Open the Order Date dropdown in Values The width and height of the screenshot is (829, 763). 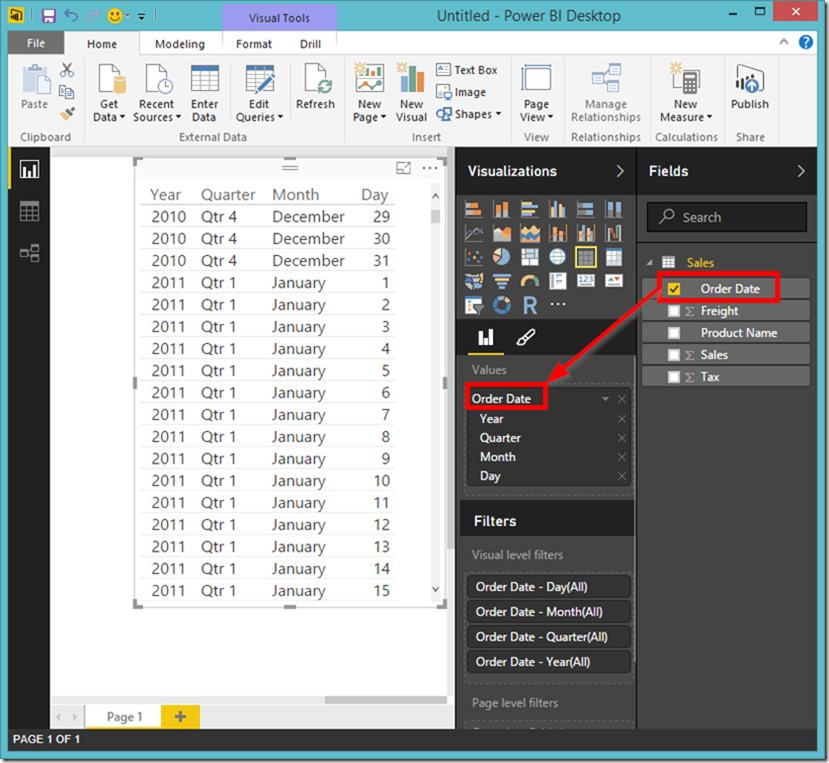604,397
